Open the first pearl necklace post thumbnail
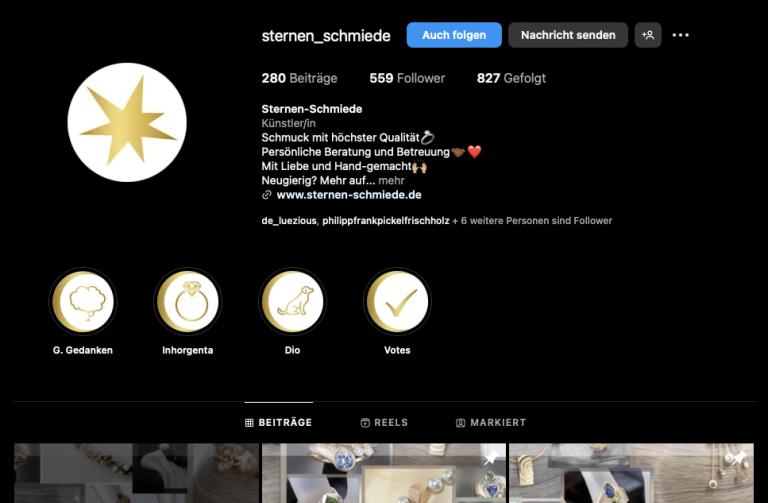 pyautogui.click(x=136, y=473)
